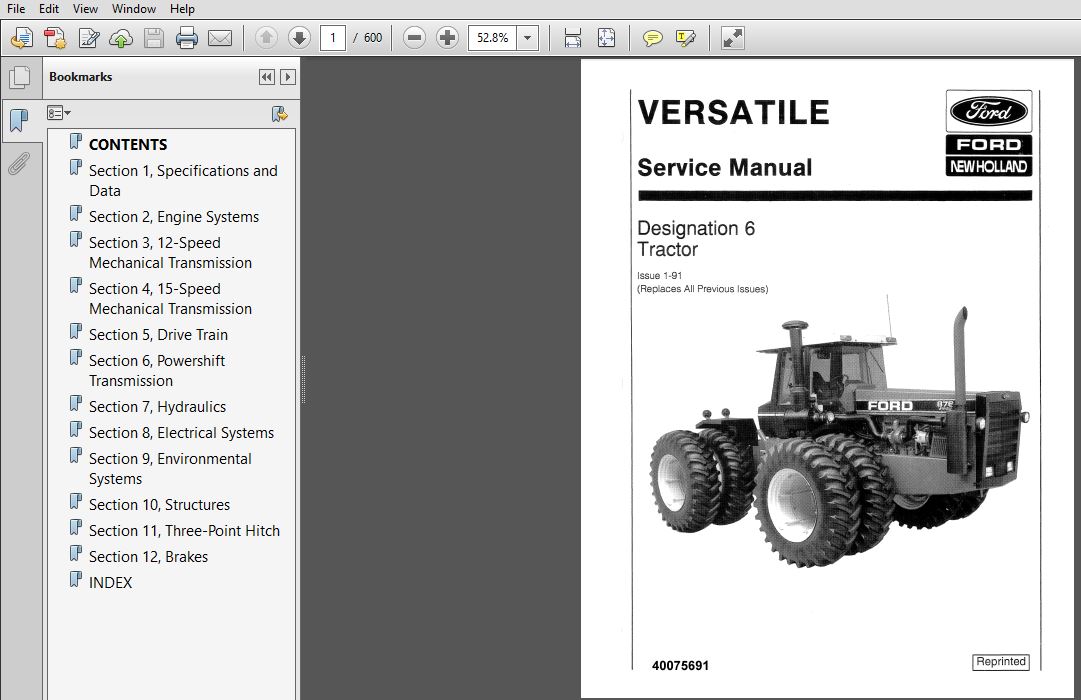Click the "Reprinted" box on the page
The width and height of the screenshot is (1081, 700).
click(x=1001, y=662)
